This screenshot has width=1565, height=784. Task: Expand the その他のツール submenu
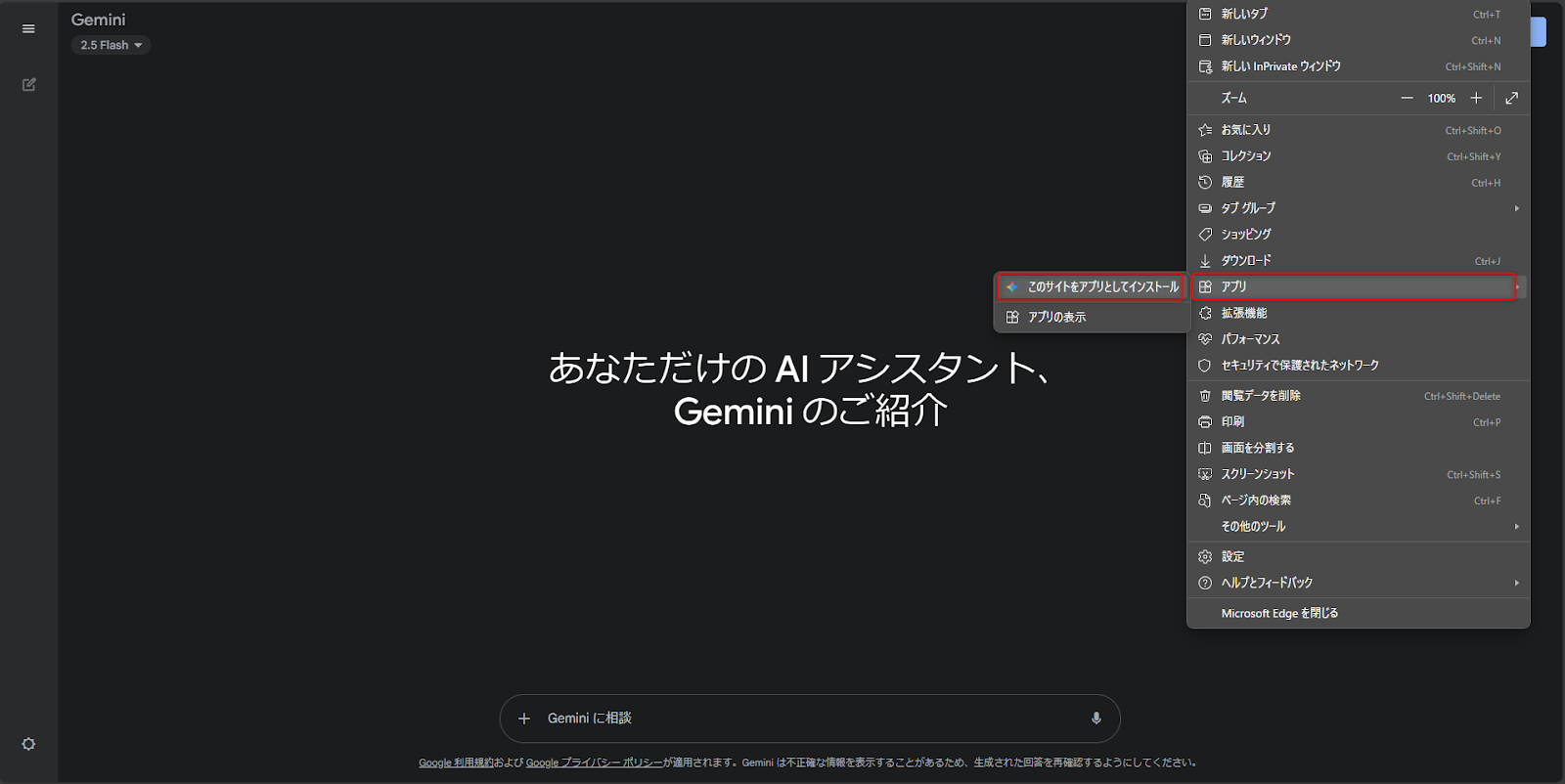1358,526
